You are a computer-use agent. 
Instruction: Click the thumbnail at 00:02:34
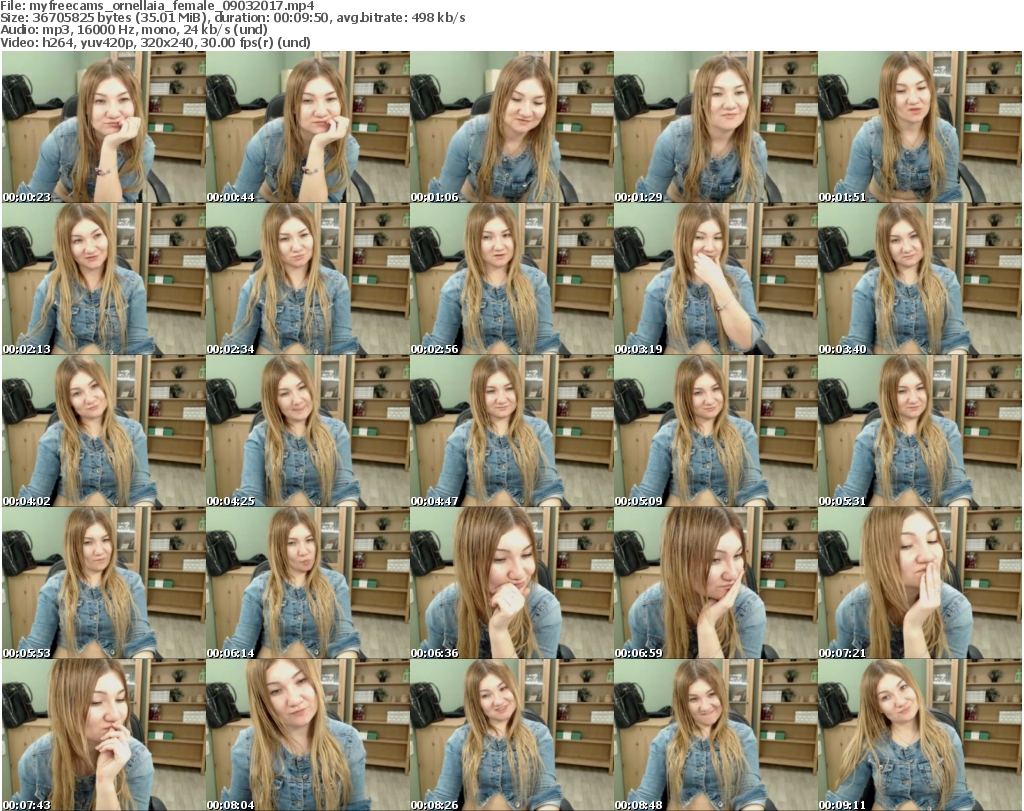[308, 279]
